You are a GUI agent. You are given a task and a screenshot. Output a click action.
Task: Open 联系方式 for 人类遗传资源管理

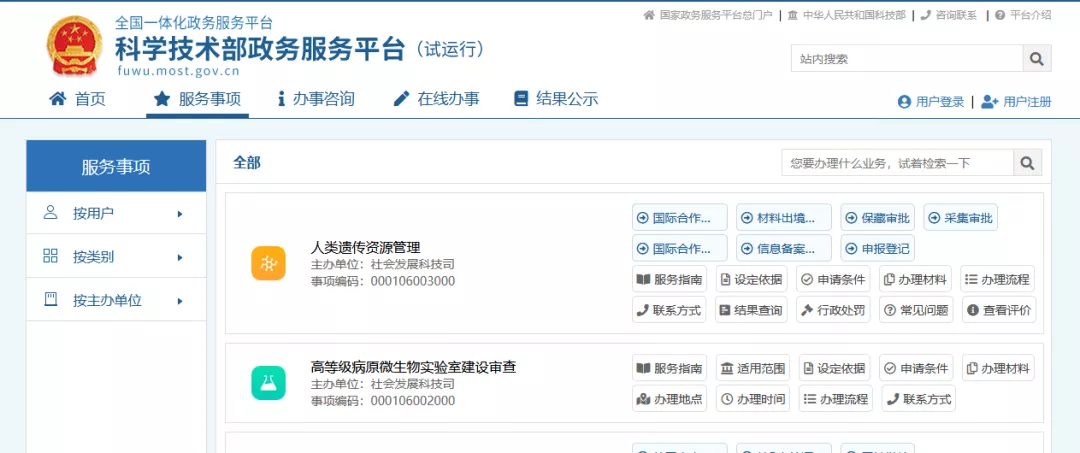[669, 310]
